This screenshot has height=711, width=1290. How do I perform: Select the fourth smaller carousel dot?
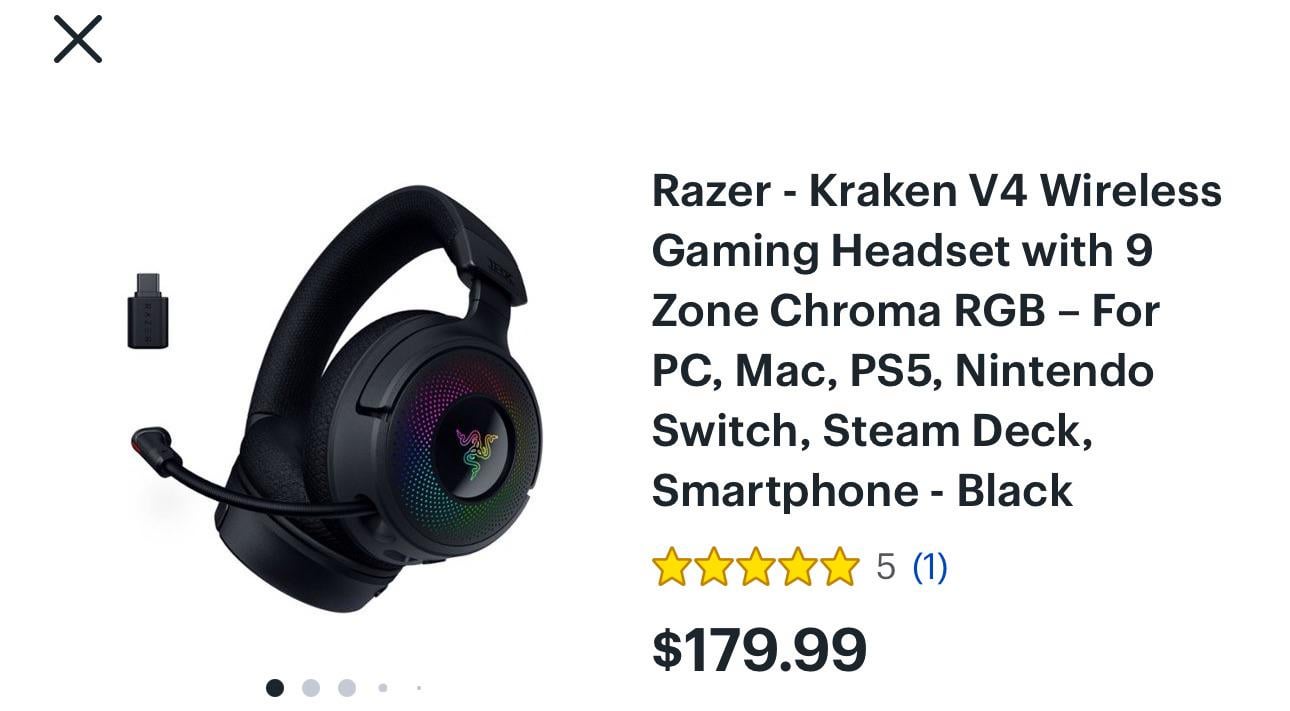pyautogui.click(x=383, y=688)
